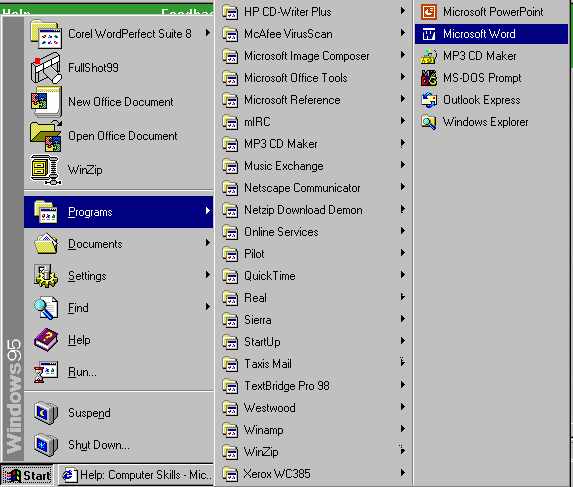Click the Corel WordPerfect Suite 8 icon
573x487 pixels.
(x=46, y=34)
